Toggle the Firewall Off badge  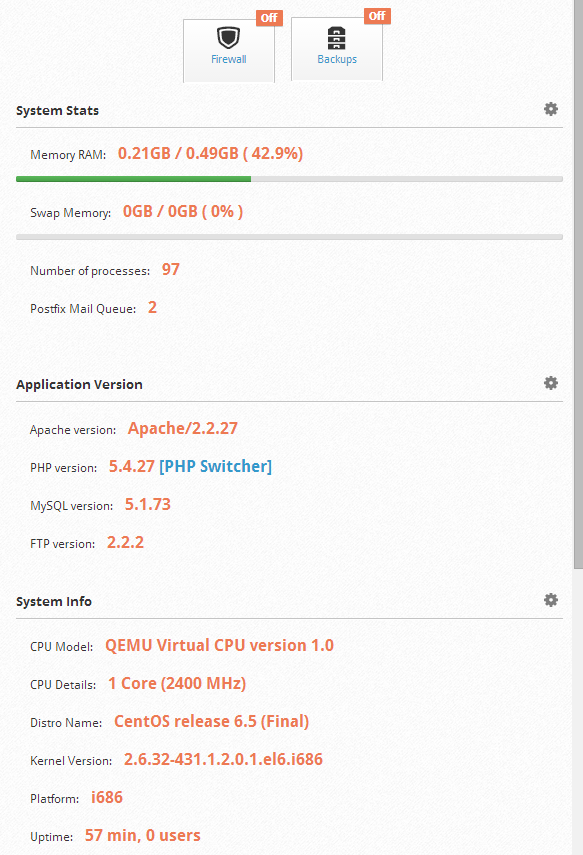point(269,17)
